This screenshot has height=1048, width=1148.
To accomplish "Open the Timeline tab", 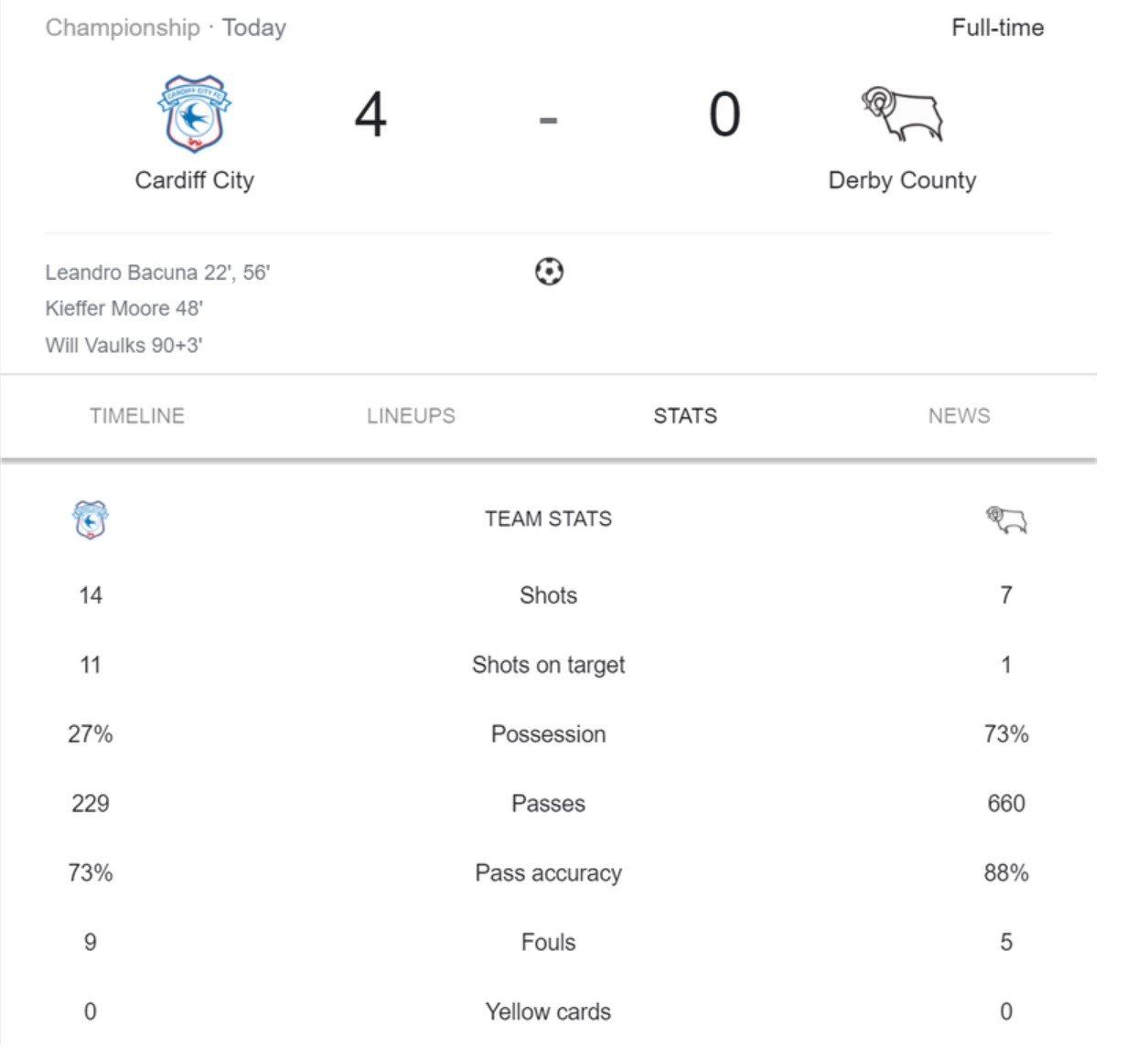I will (137, 416).
